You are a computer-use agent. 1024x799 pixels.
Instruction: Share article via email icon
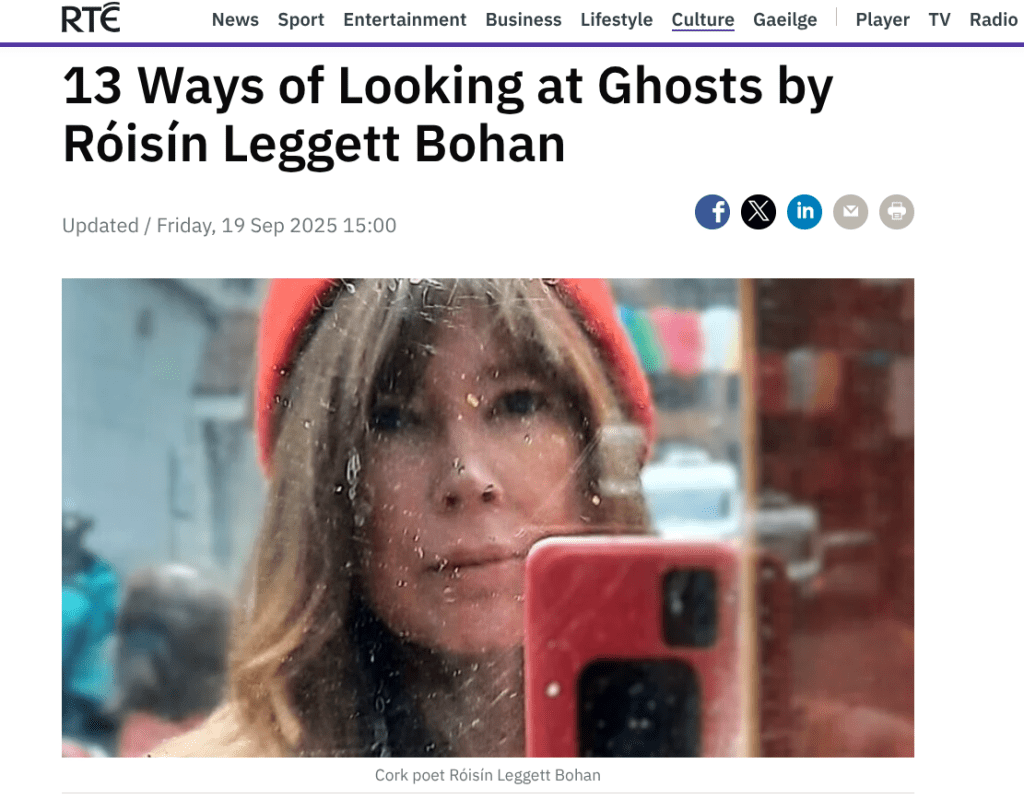(850, 212)
